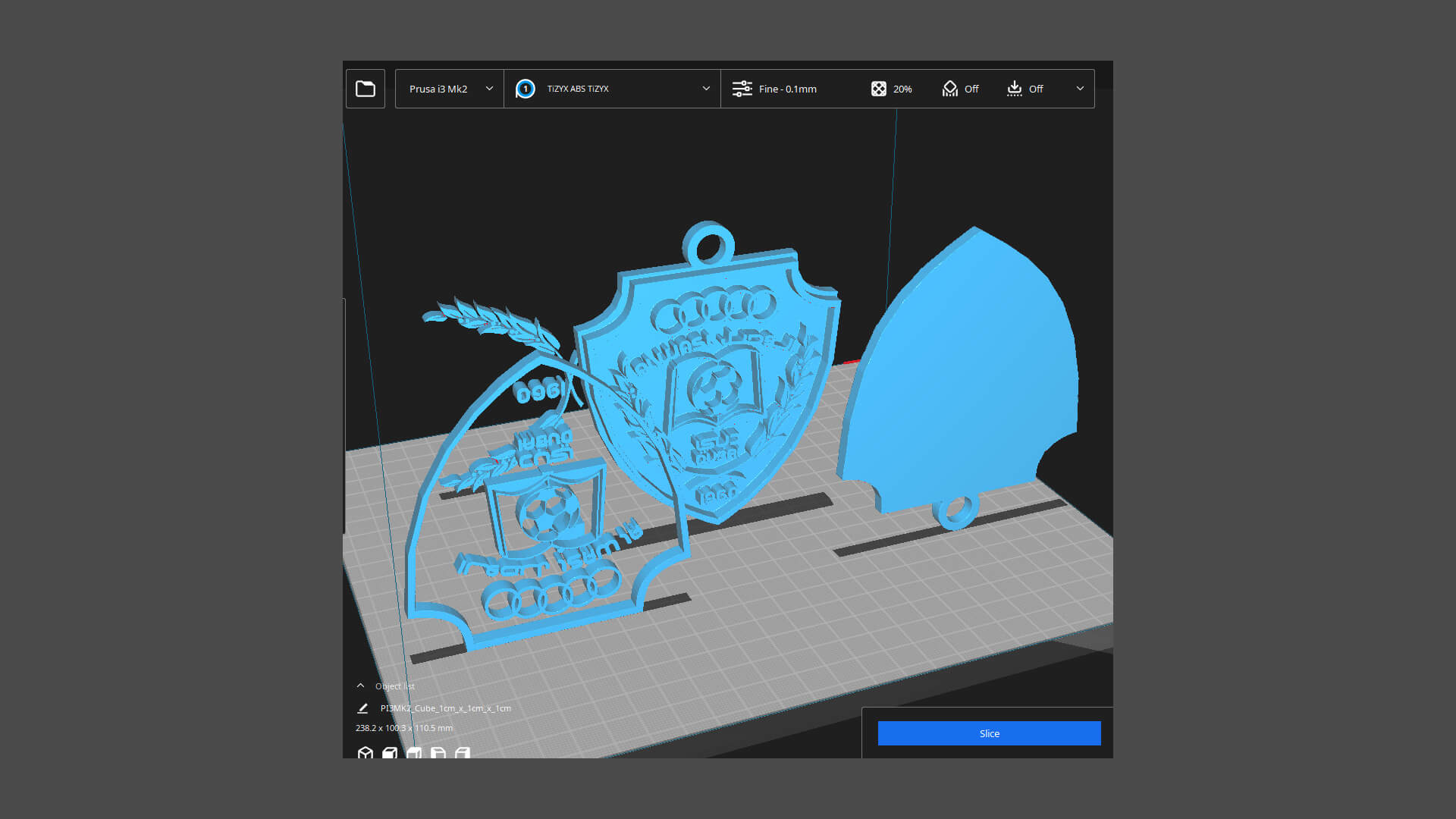Click print profile sliders icon

pyautogui.click(x=742, y=89)
